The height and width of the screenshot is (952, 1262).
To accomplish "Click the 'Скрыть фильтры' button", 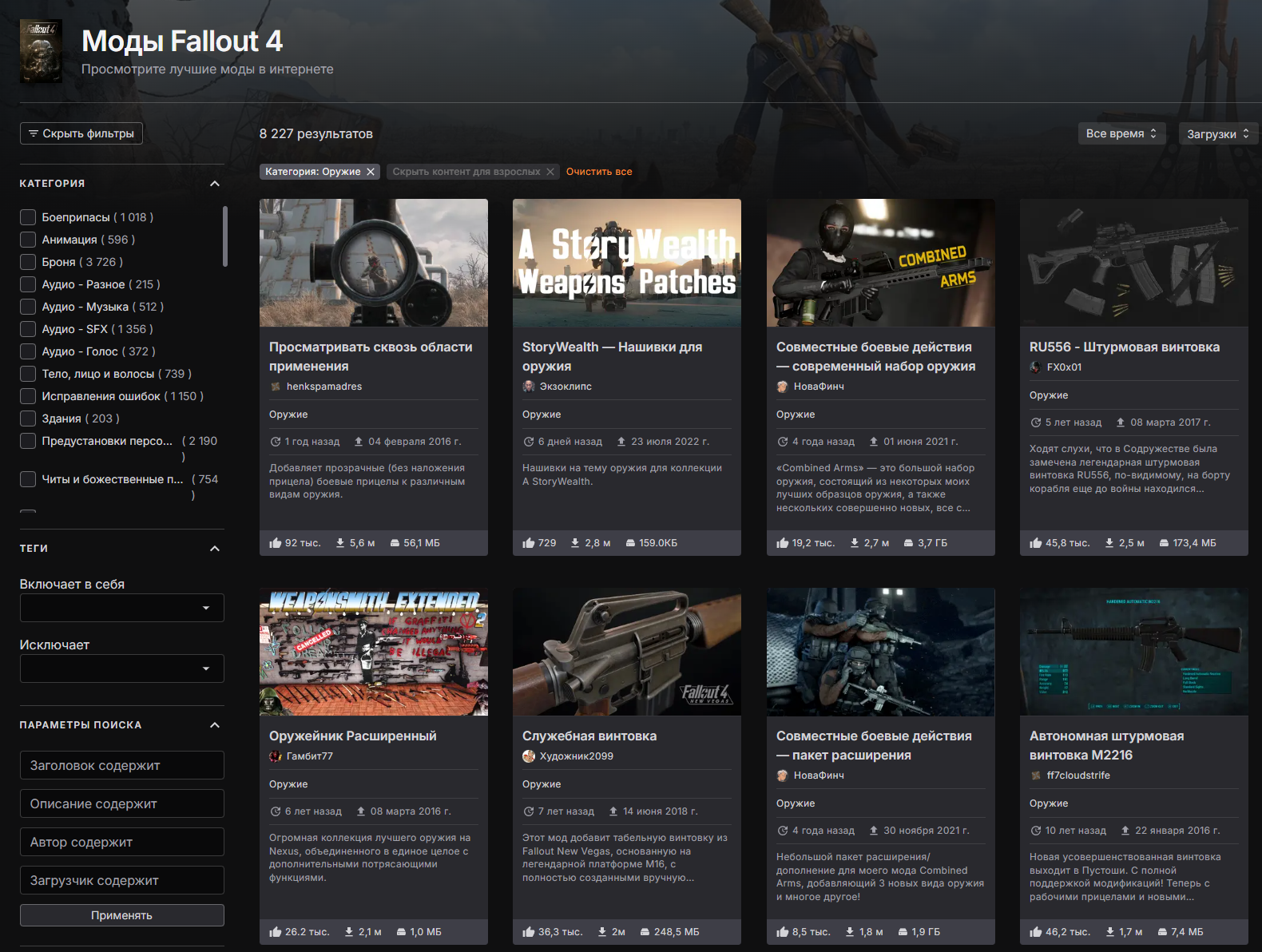I will (x=81, y=133).
